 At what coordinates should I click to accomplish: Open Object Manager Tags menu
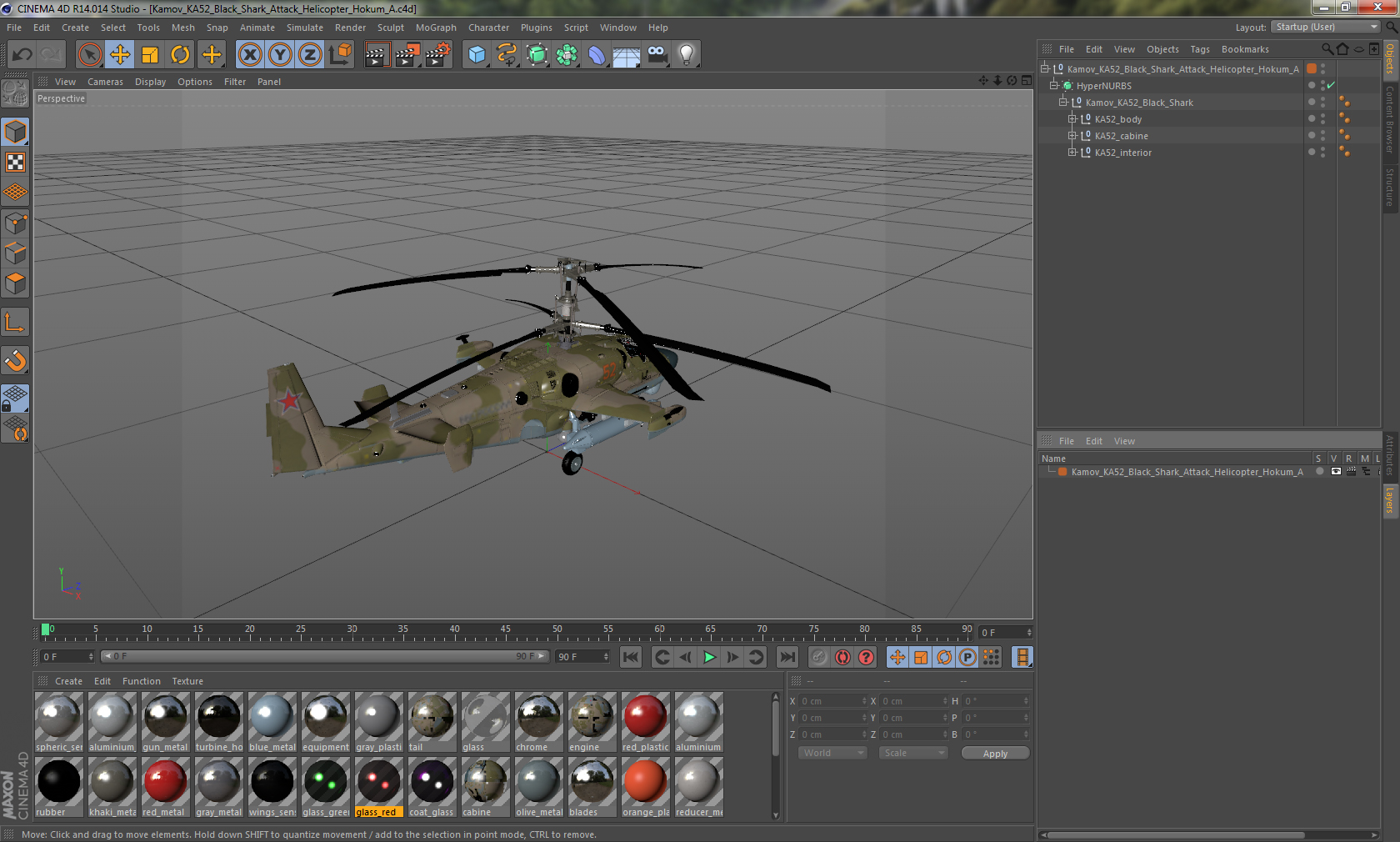[1200, 49]
